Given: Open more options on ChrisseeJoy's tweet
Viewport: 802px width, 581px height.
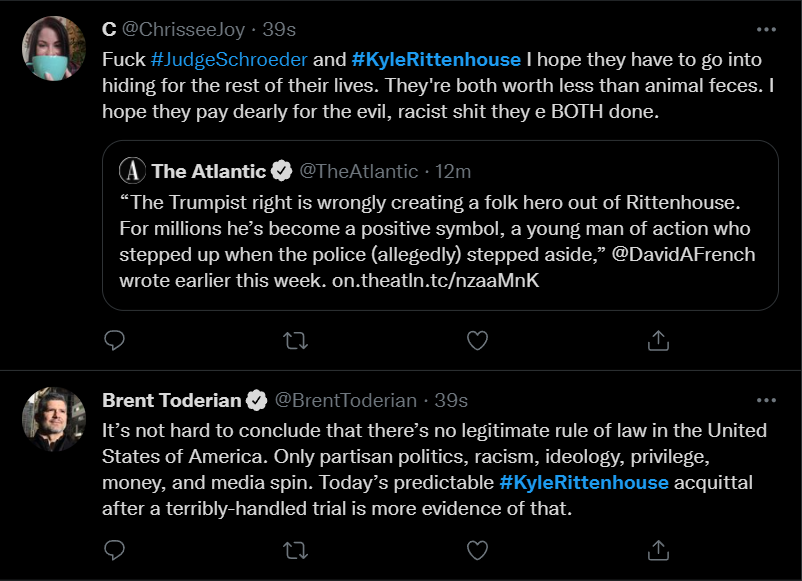Looking at the screenshot, I should coord(766,30).
